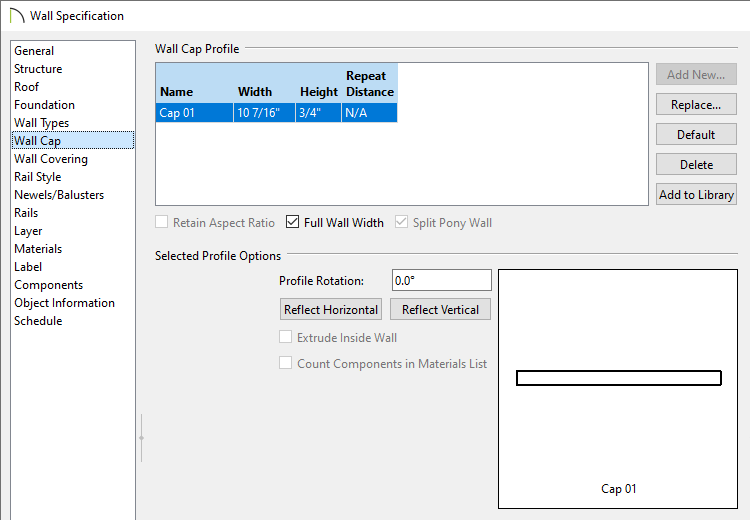750x520 pixels.
Task: Click the panel splitter handle
Action: (x=142, y=438)
